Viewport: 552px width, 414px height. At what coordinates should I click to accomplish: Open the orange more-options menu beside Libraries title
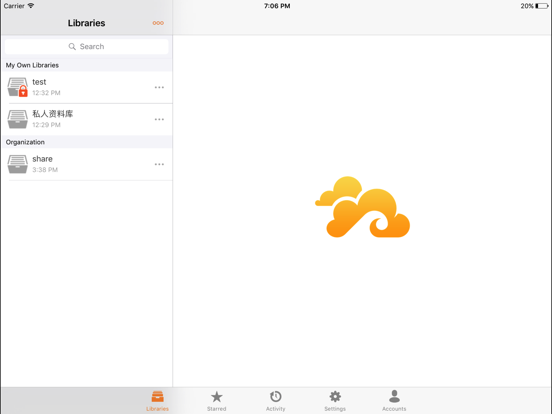click(158, 23)
